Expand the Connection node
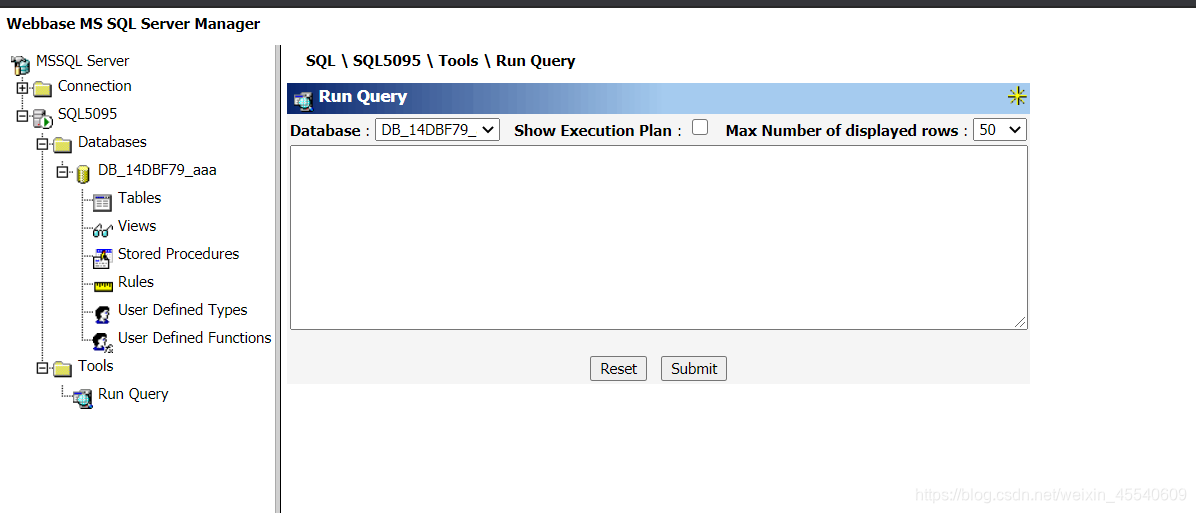The image size is (1196, 513). (22, 88)
